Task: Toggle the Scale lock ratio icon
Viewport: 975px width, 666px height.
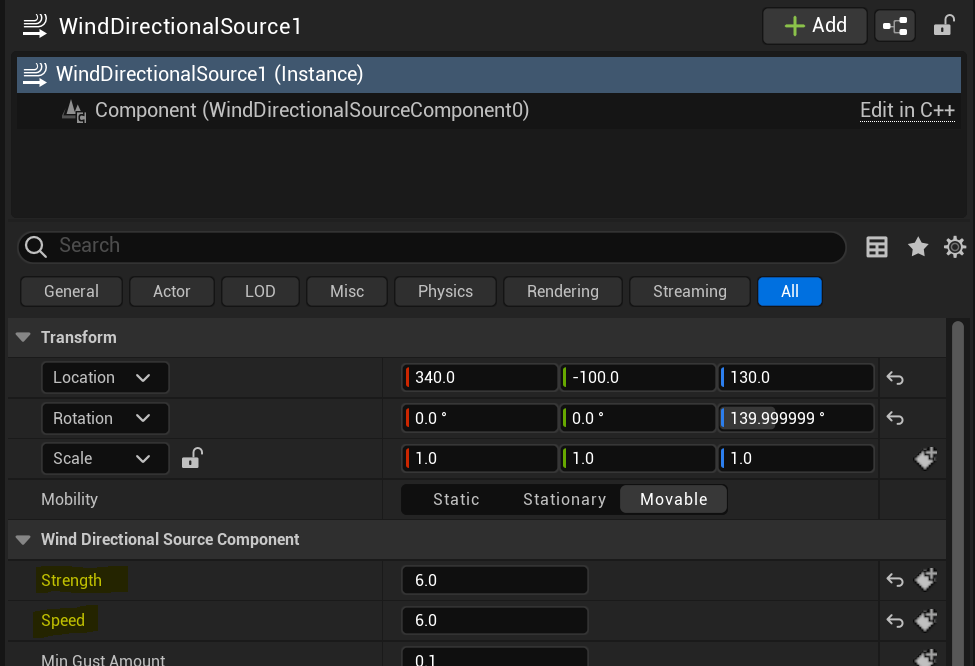Action: (192, 459)
